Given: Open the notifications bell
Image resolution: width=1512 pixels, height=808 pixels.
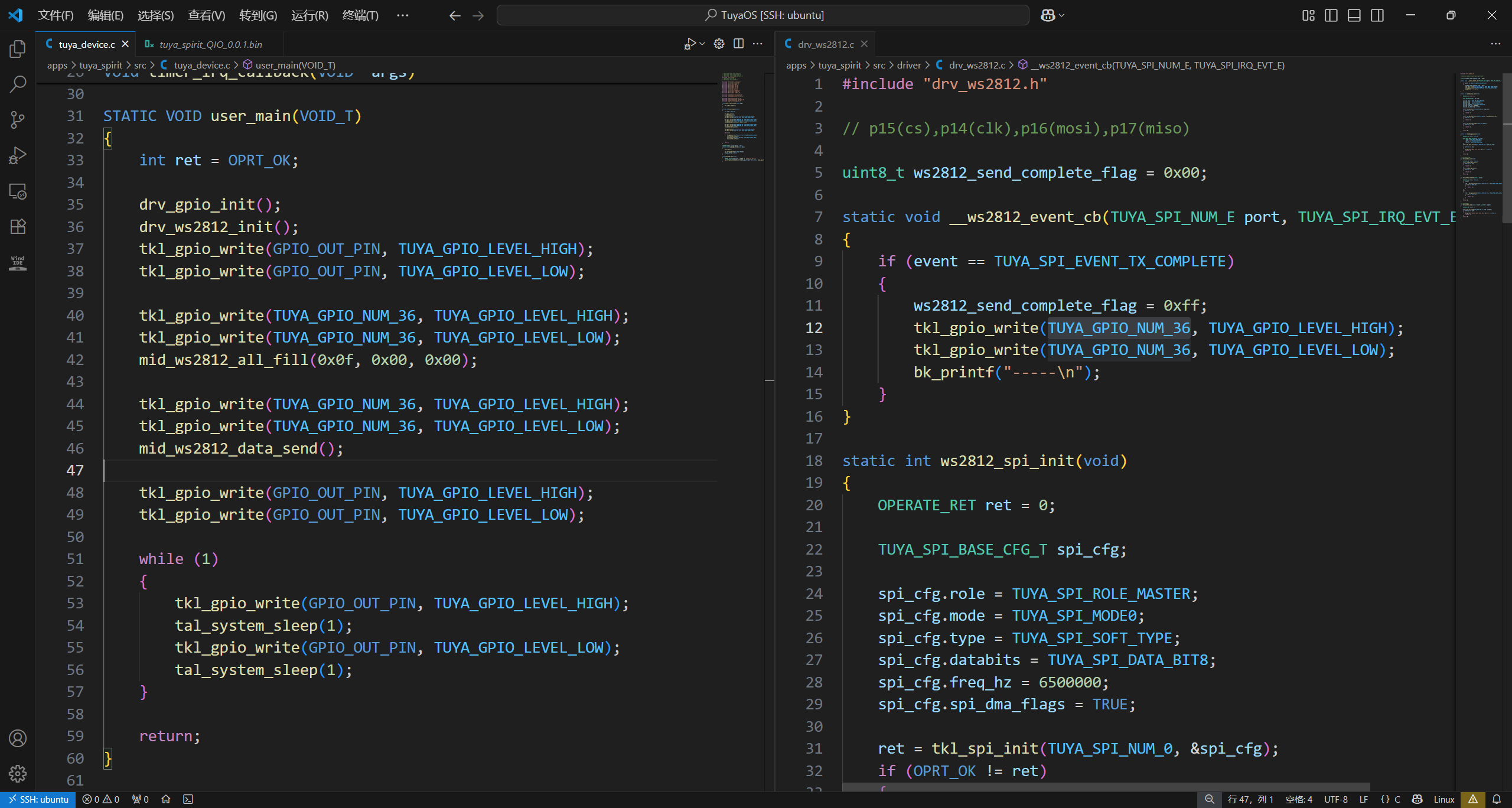Looking at the screenshot, I should tap(1497, 800).
